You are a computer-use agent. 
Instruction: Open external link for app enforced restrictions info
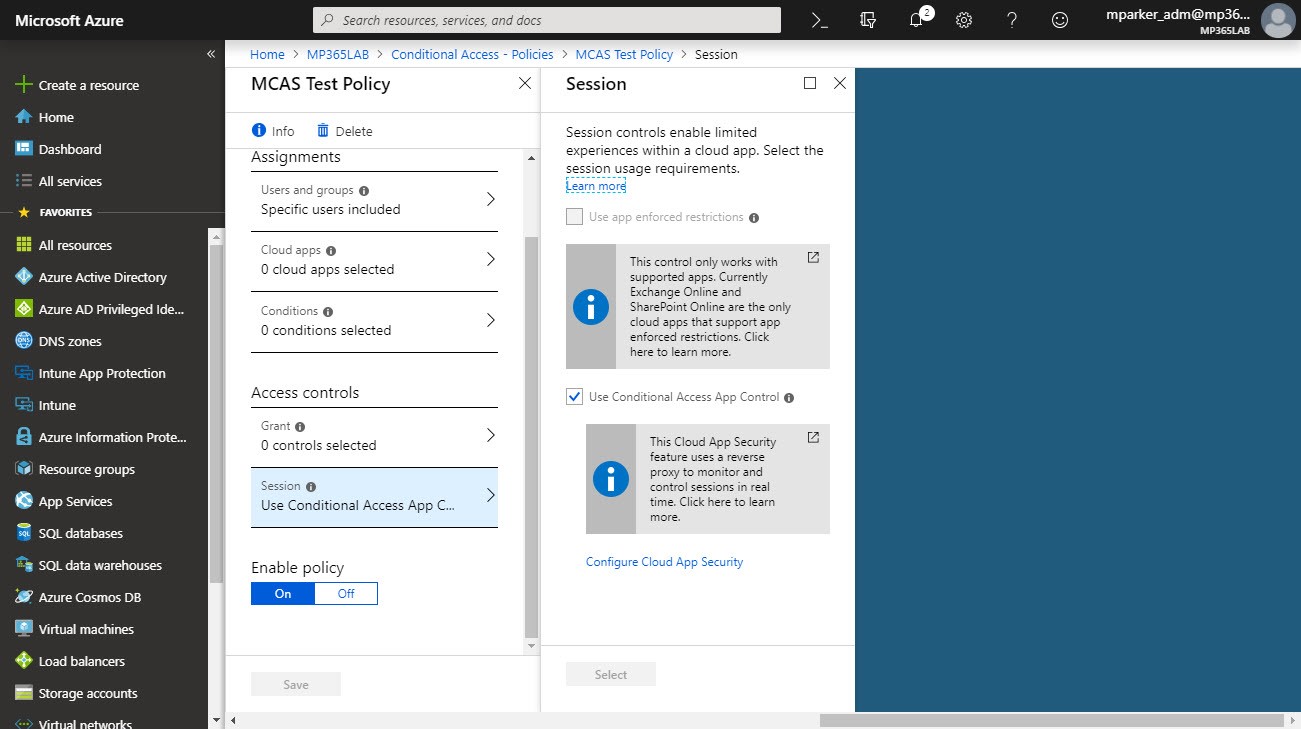click(x=813, y=257)
